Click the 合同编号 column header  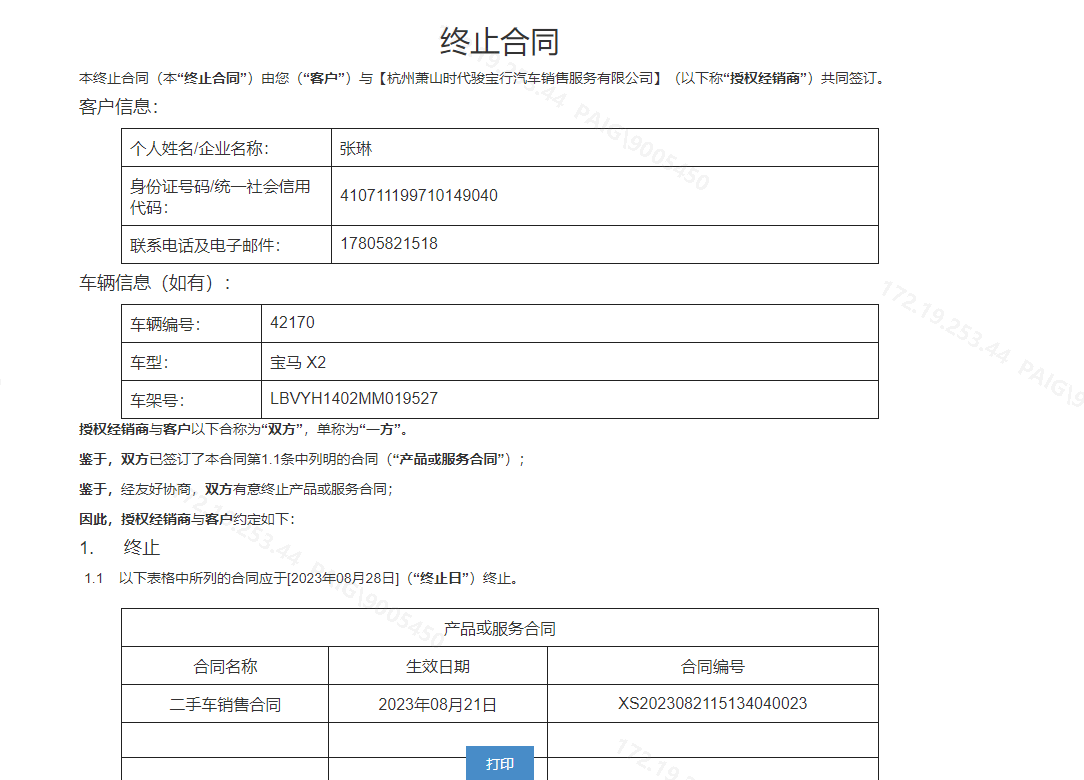[x=713, y=666]
